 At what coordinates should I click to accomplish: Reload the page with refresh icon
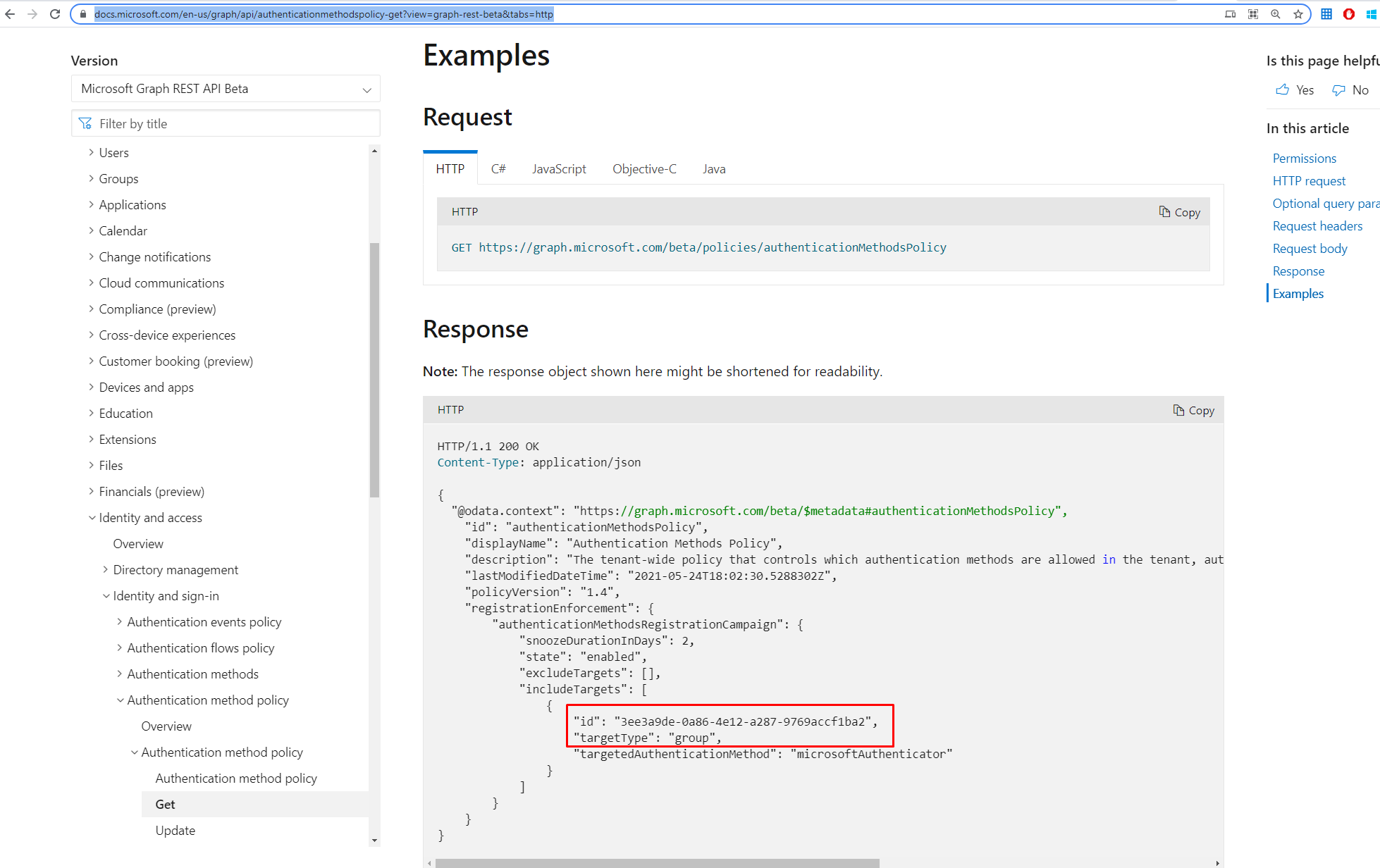pyautogui.click(x=55, y=14)
